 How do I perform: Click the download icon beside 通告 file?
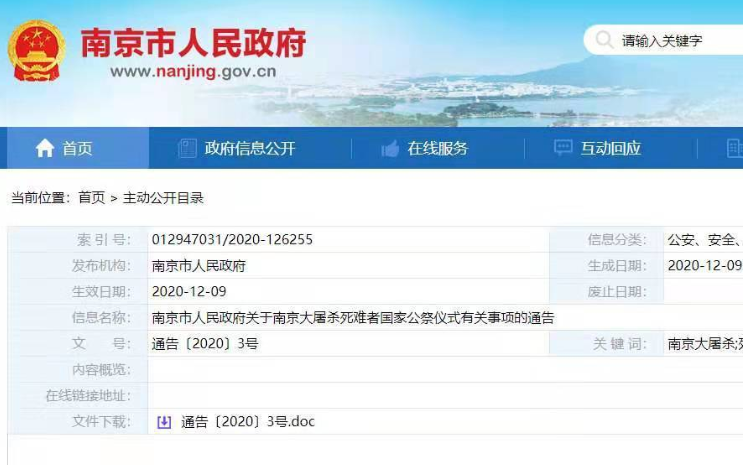164,422
